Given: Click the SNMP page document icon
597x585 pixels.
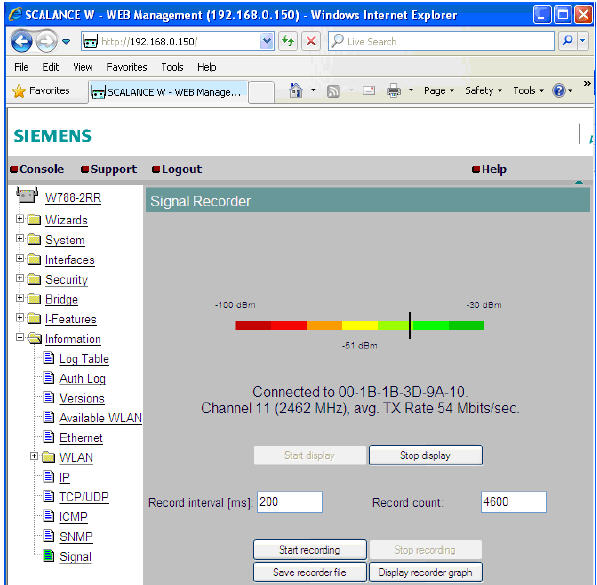Looking at the screenshot, I should click(48, 535).
